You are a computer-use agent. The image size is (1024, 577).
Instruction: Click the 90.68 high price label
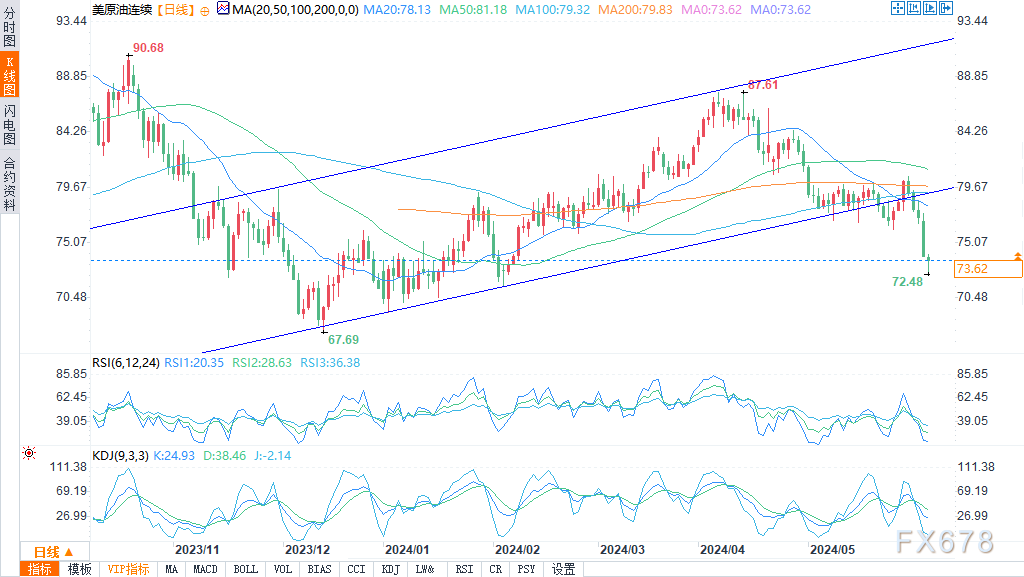148,48
